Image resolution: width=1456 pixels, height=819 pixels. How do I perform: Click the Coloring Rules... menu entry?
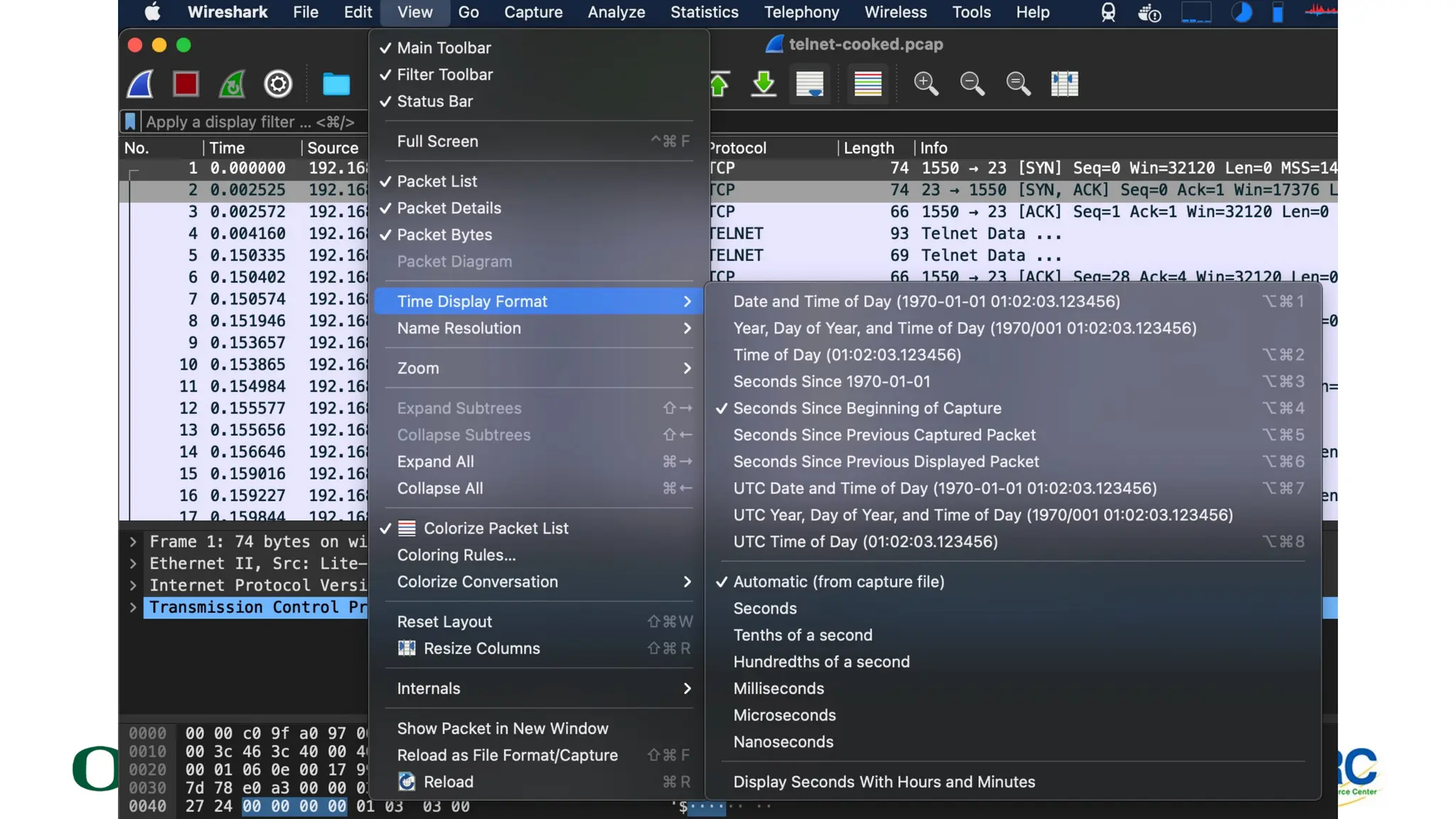click(x=456, y=555)
